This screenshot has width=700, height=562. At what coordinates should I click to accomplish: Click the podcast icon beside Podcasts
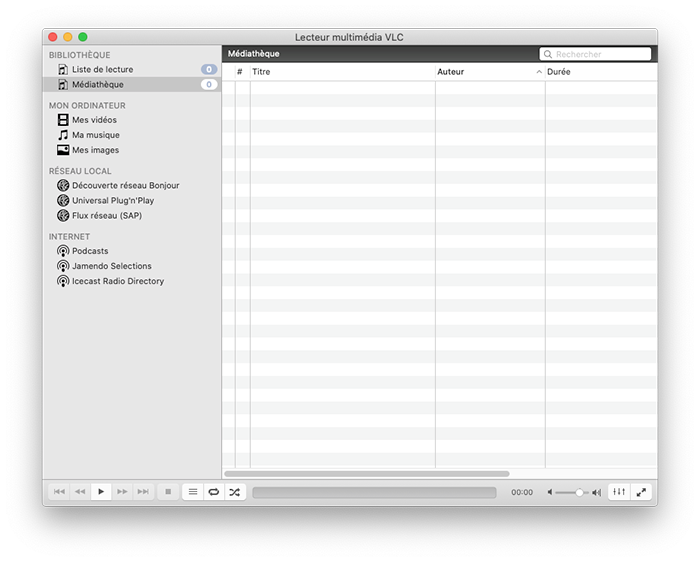63,251
